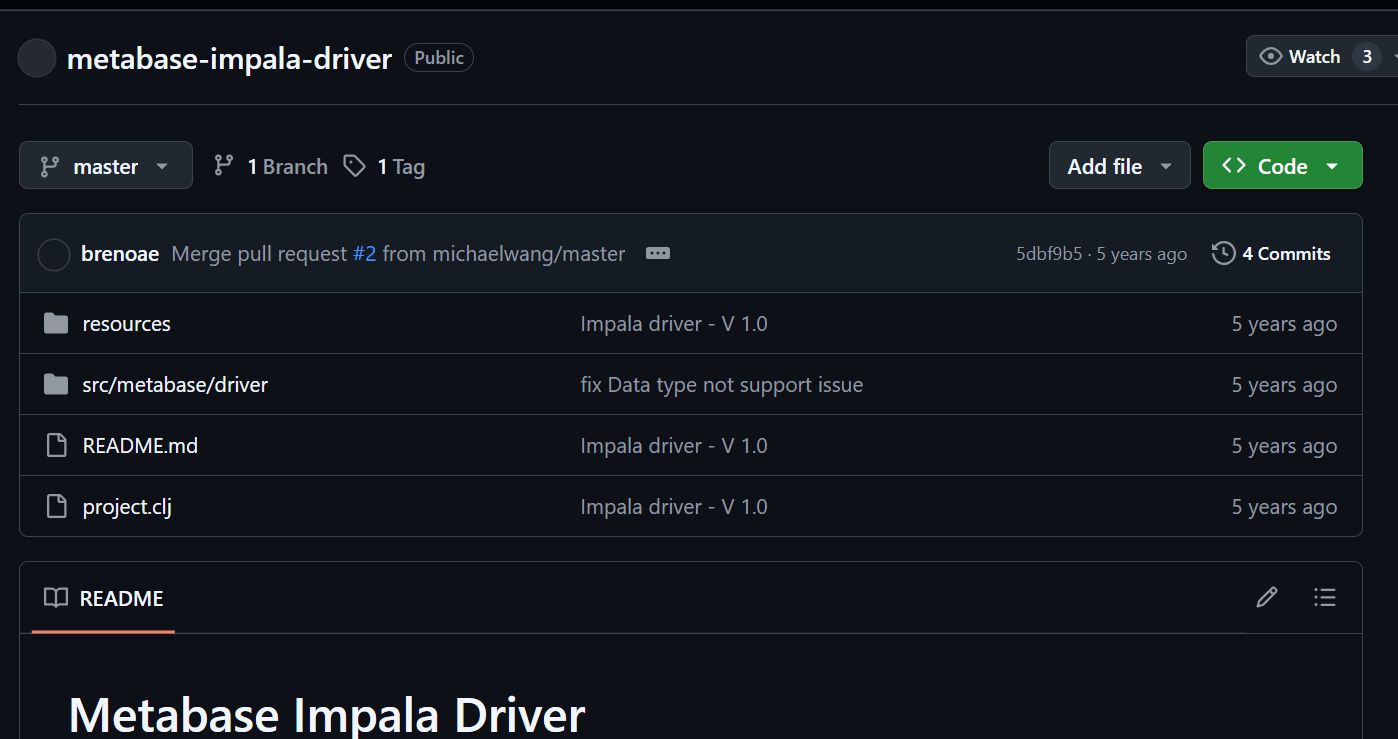Open the master branch dropdown

pos(106,165)
